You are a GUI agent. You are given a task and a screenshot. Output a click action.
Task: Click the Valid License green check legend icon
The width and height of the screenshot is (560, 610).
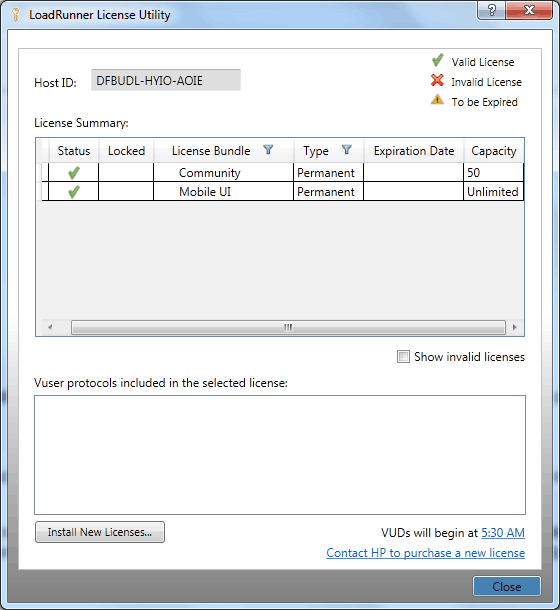click(x=437, y=60)
